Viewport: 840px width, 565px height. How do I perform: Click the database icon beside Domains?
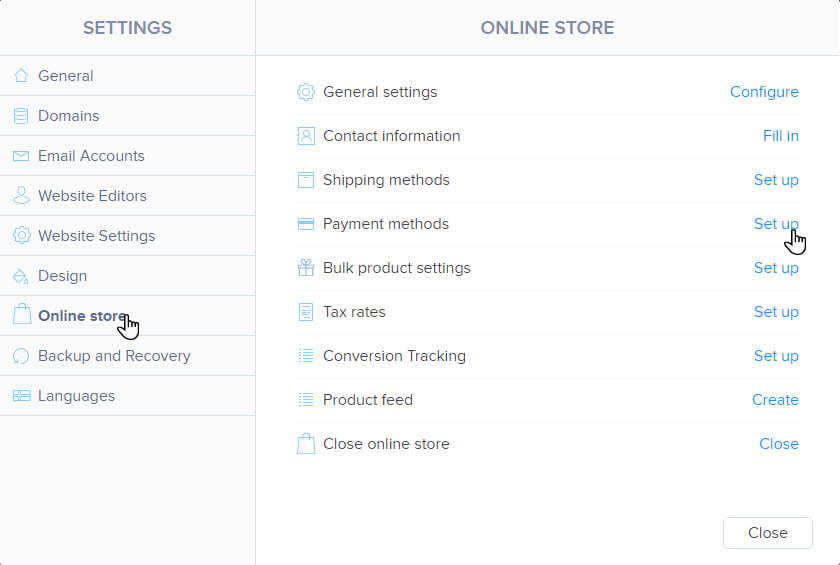point(21,116)
